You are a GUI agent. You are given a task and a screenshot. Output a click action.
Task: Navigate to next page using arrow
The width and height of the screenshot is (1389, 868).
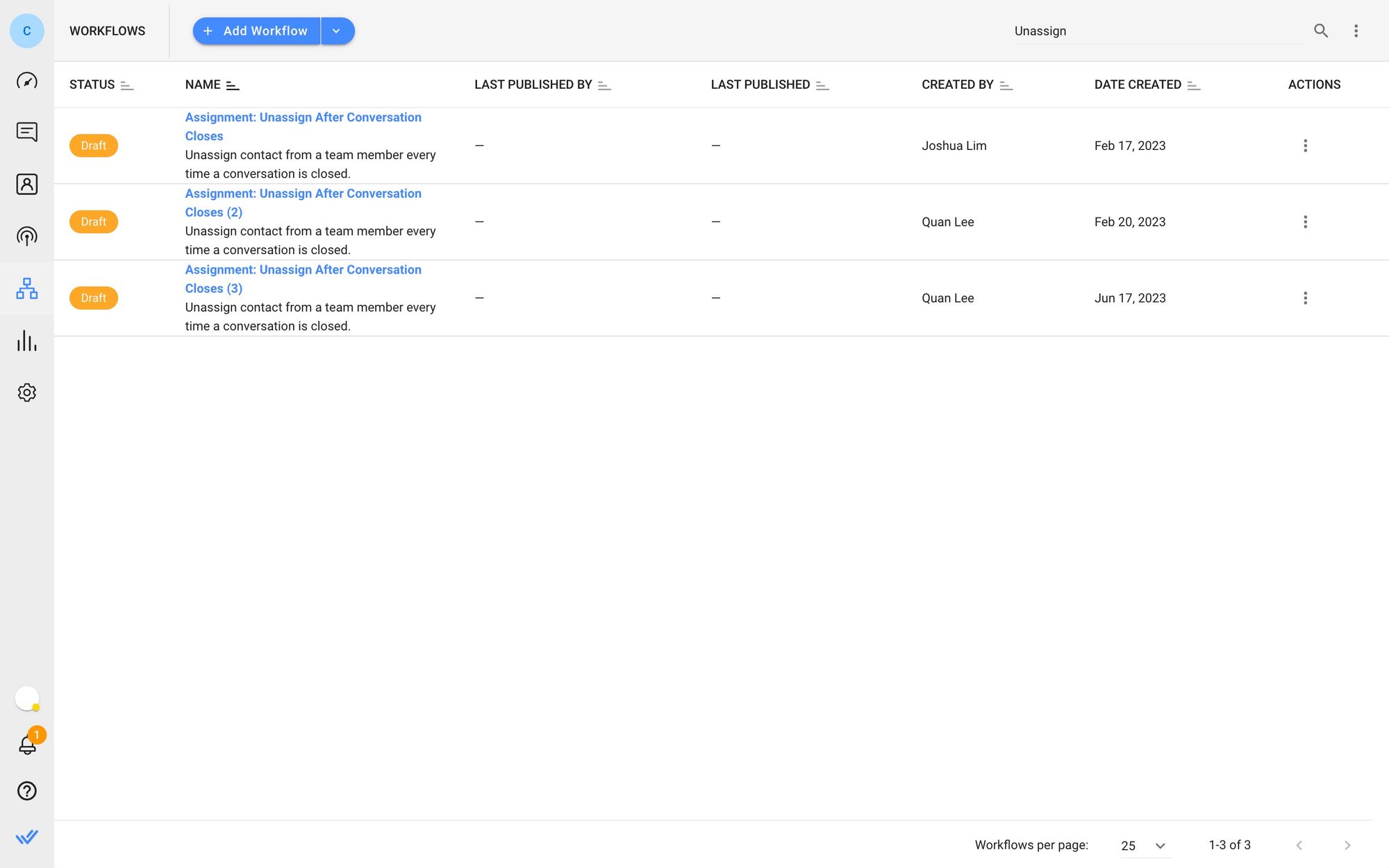pyautogui.click(x=1347, y=845)
